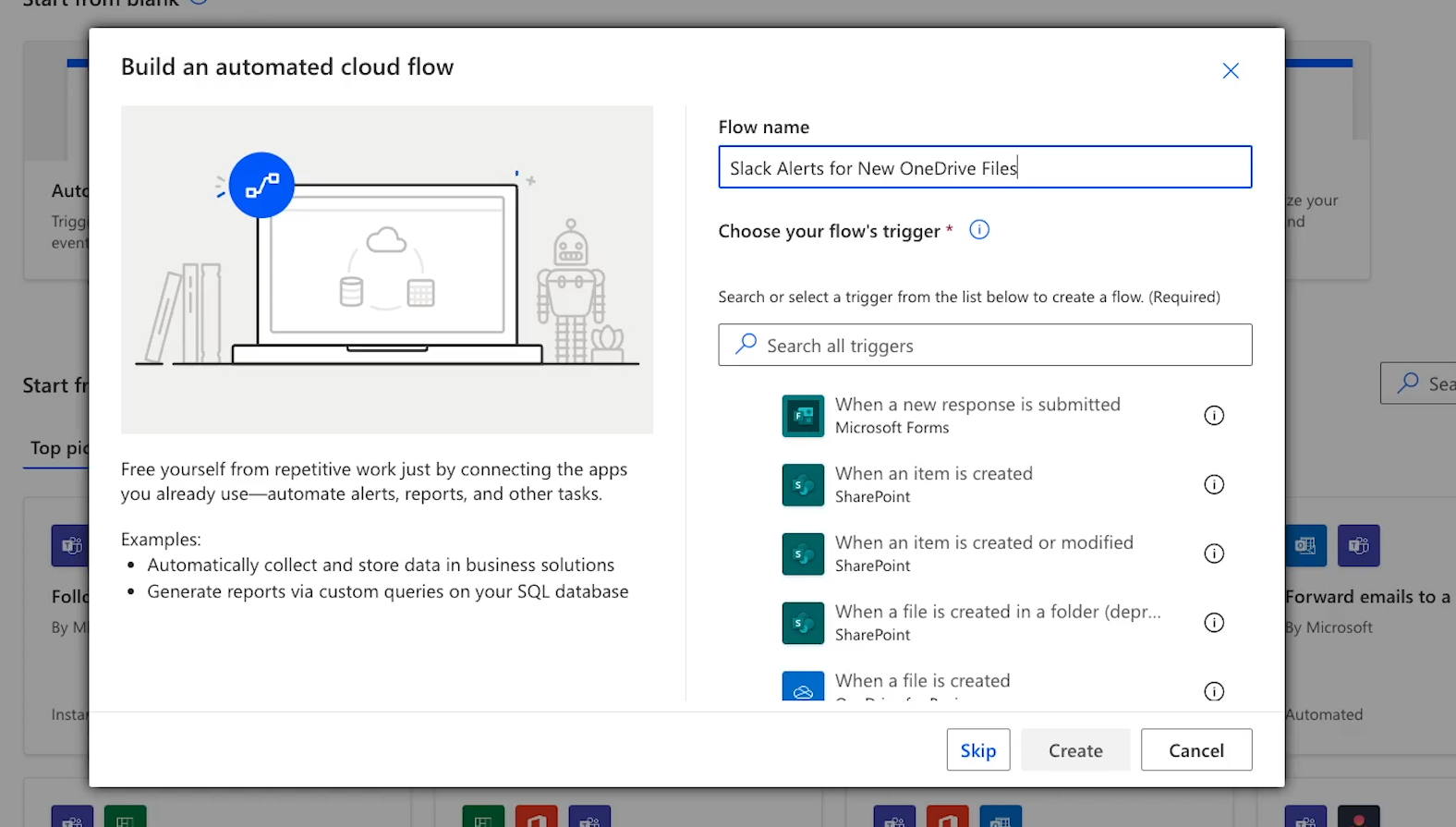Click the Skip button

[x=978, y=749]
